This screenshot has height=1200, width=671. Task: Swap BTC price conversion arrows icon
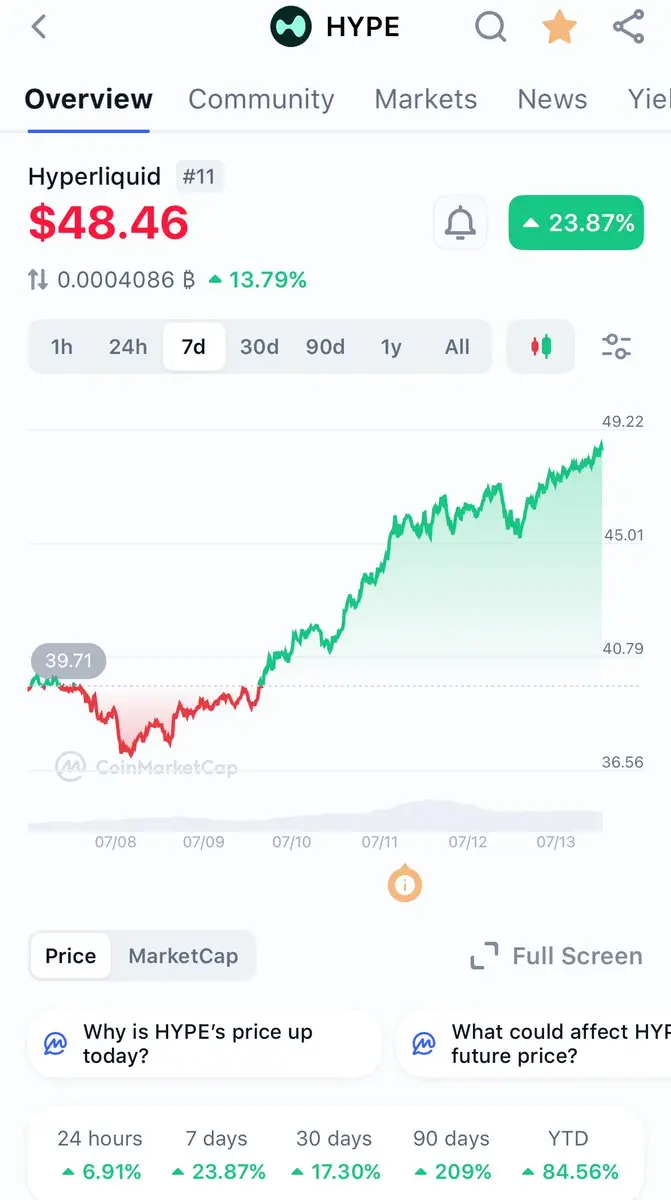38,280
